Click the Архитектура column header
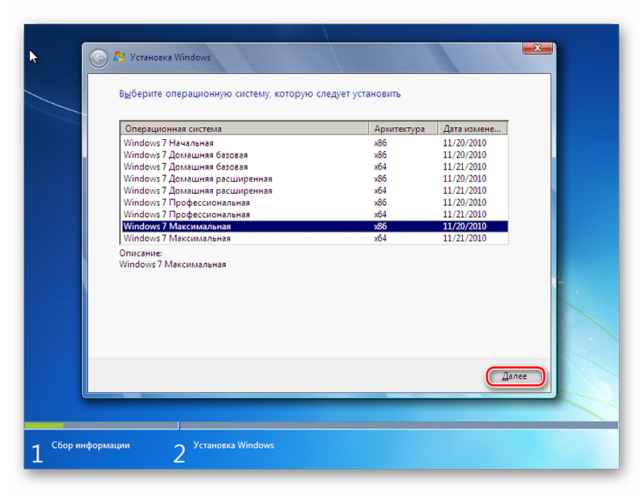The image size is (643, 493). [x=403, y=128]
